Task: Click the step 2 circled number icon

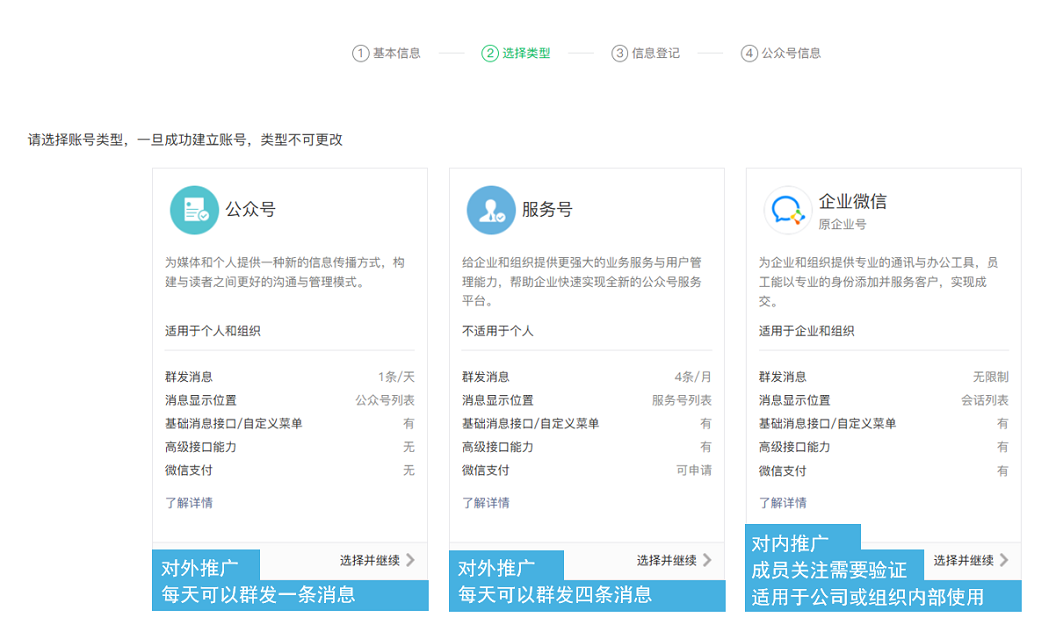Action: click(x=490, y=53)
